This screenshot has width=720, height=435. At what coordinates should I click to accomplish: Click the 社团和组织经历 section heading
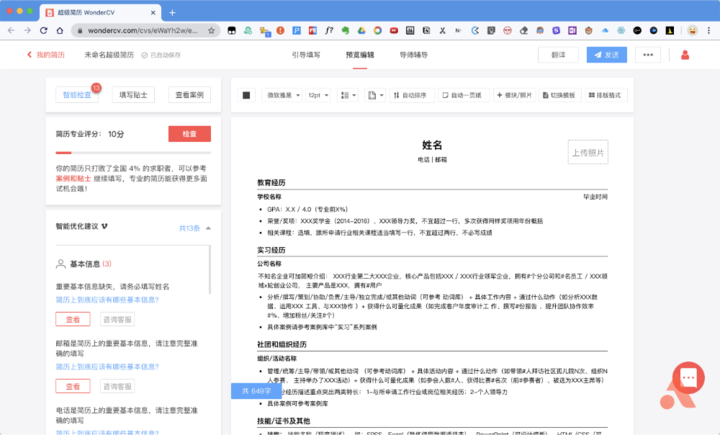click(x=281, y=344)
